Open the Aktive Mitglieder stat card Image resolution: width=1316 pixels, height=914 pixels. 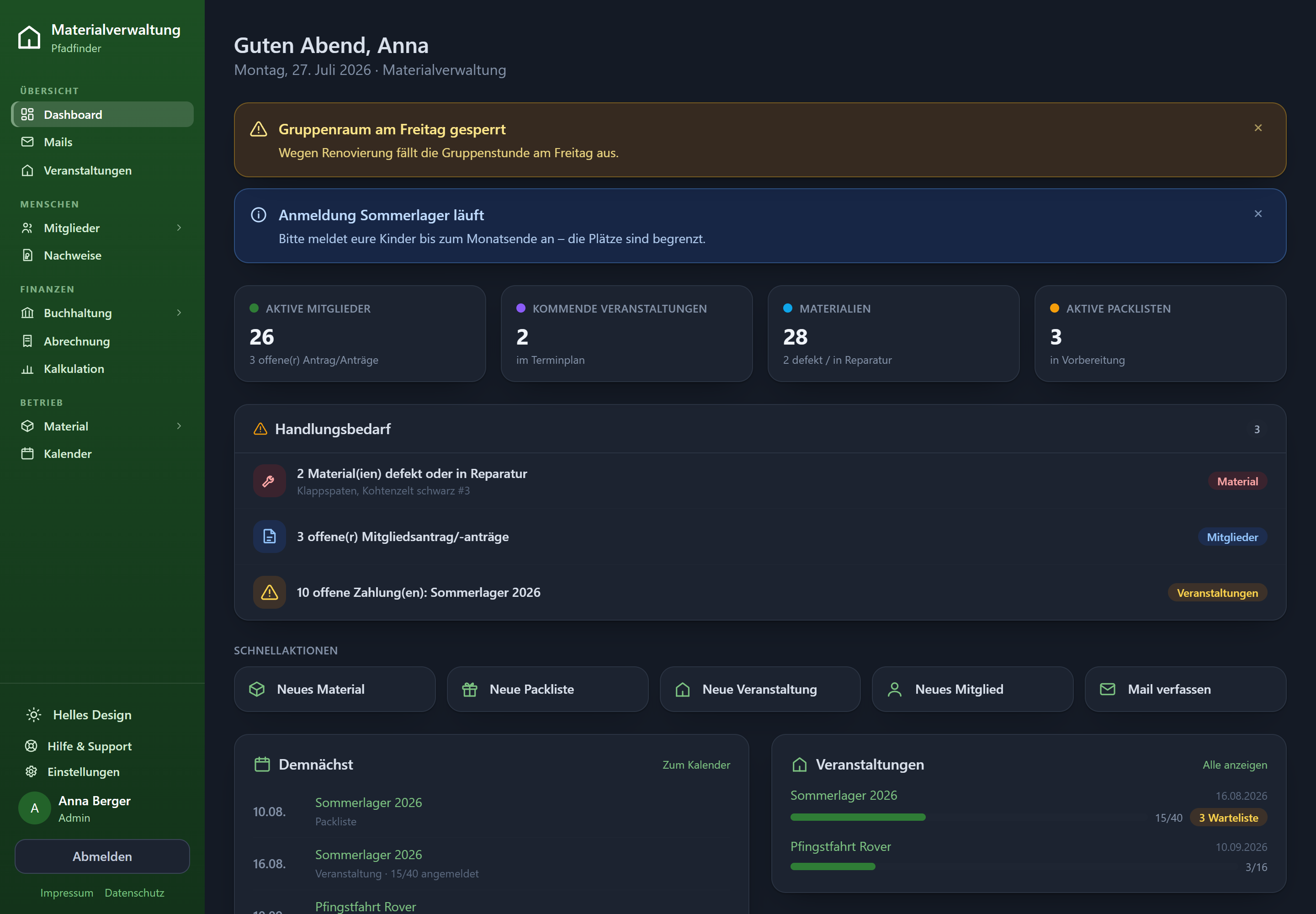click(x=360, y=334)
